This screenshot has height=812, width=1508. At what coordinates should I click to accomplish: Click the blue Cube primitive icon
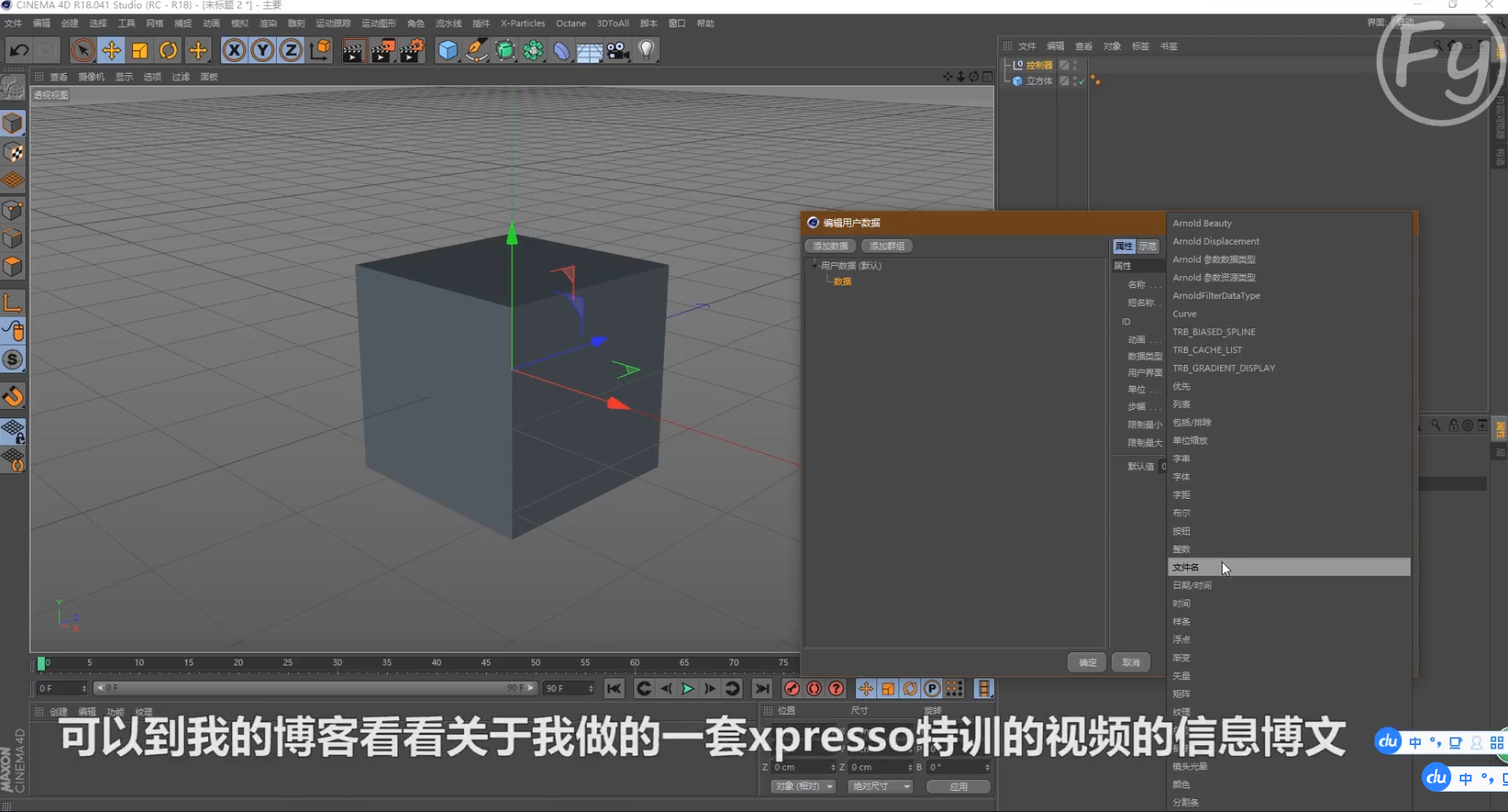(448, 51)
